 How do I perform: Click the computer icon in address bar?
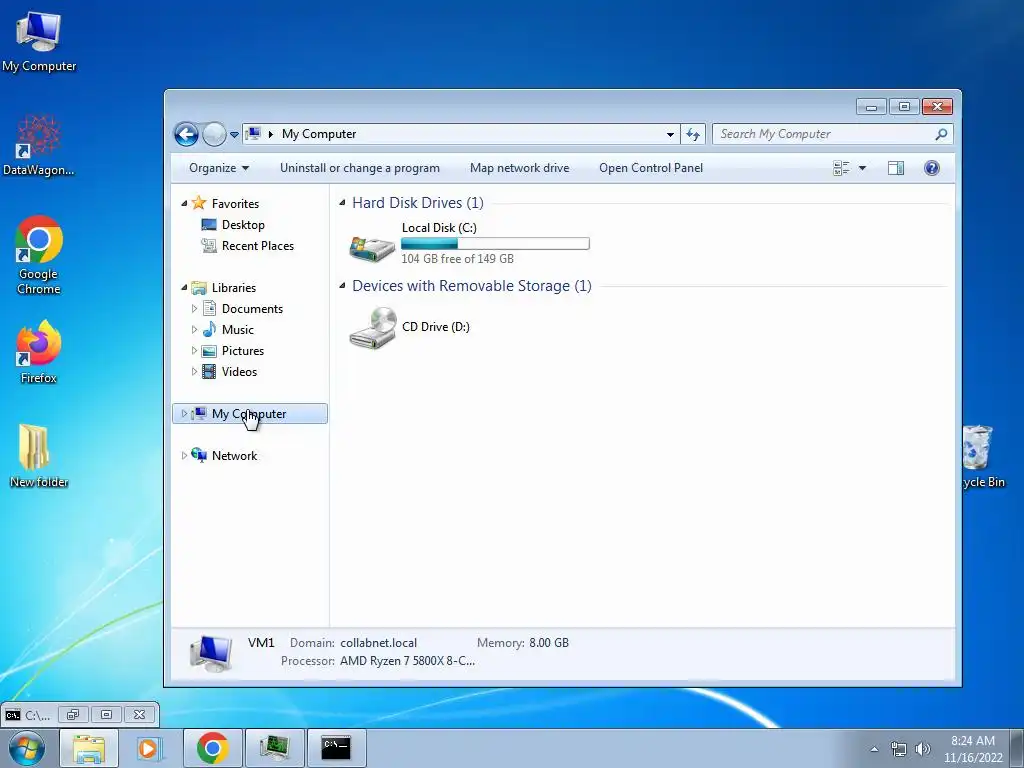tap(253, 134)
